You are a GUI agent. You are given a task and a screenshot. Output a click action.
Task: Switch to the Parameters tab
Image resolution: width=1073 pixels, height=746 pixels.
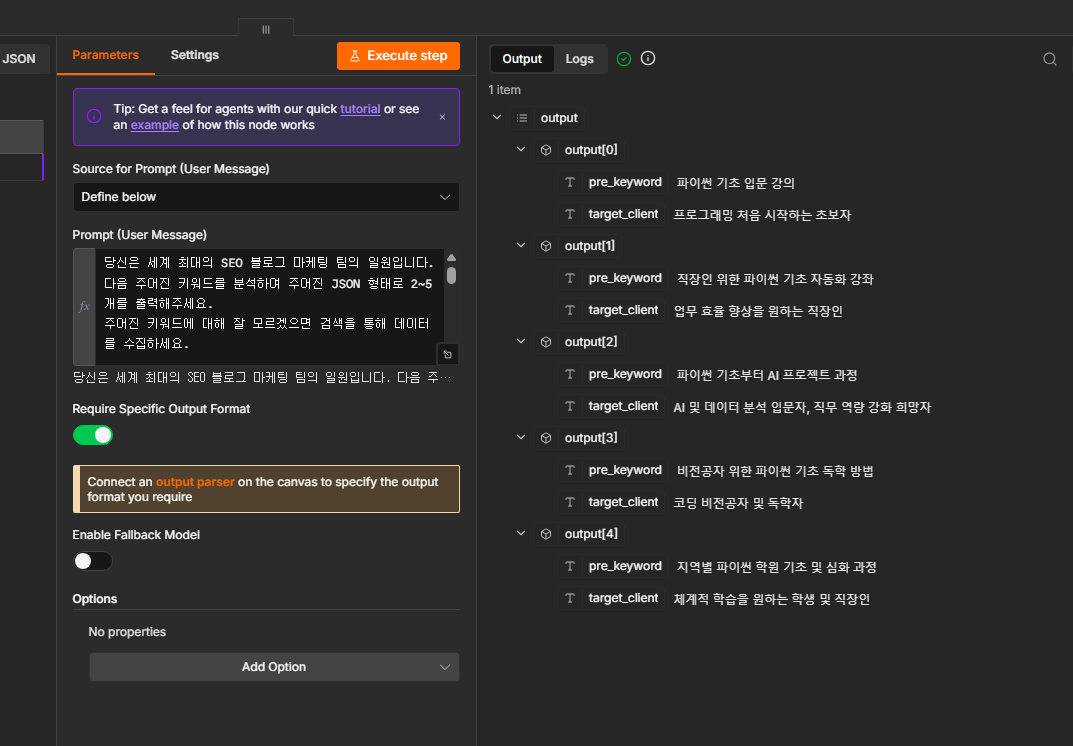[x=105, y=55]
